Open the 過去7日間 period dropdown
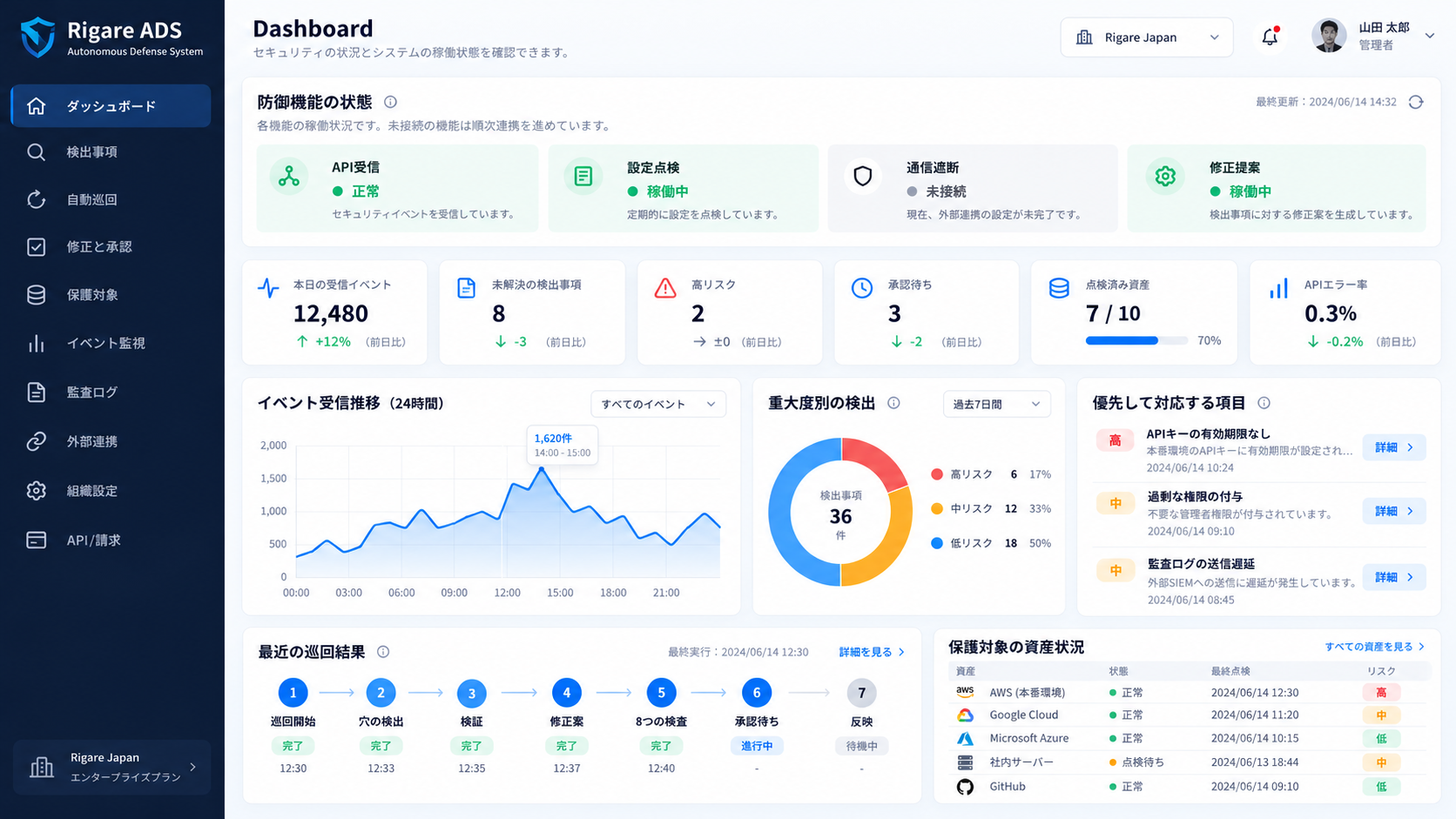The image size is (1456, 819). pyautogui.click(x=997, y=404)
